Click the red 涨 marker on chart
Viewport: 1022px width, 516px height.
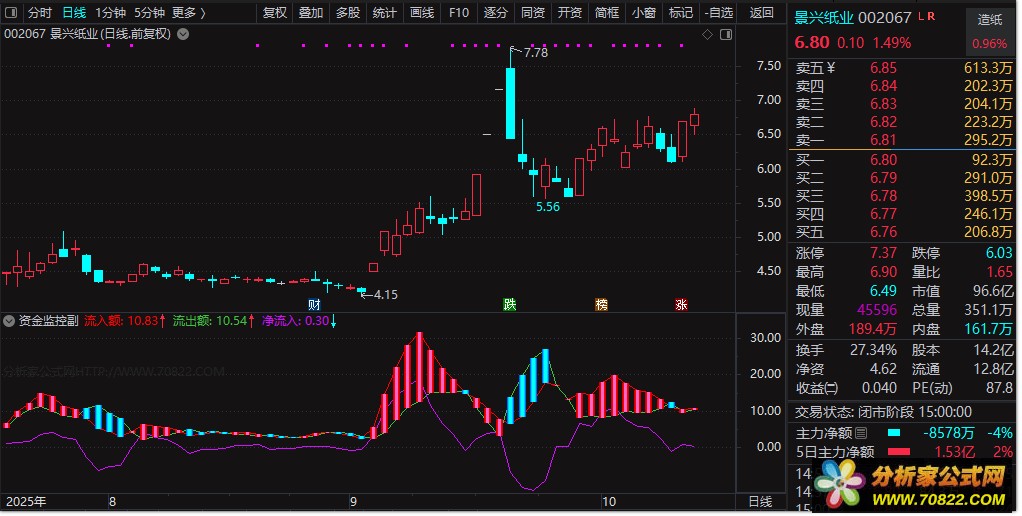pyautogui.click(x=681, y=304)
